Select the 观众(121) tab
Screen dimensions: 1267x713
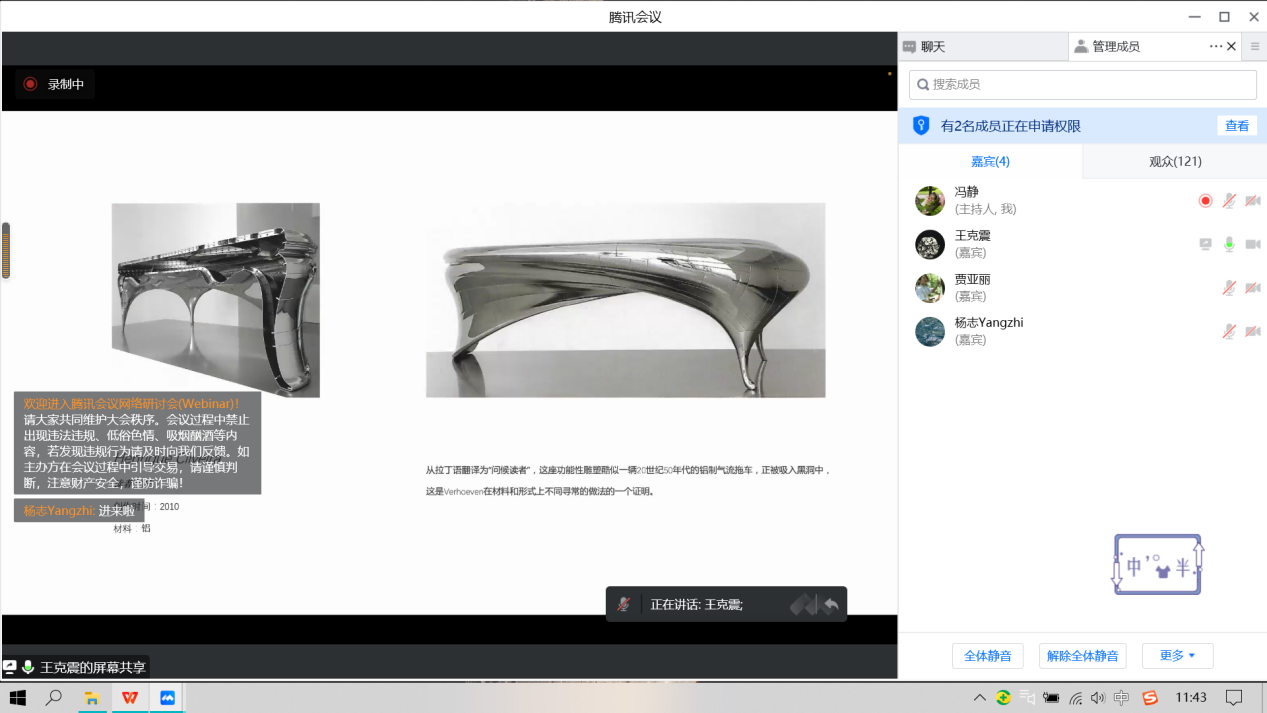click(x=1174, y=161)
